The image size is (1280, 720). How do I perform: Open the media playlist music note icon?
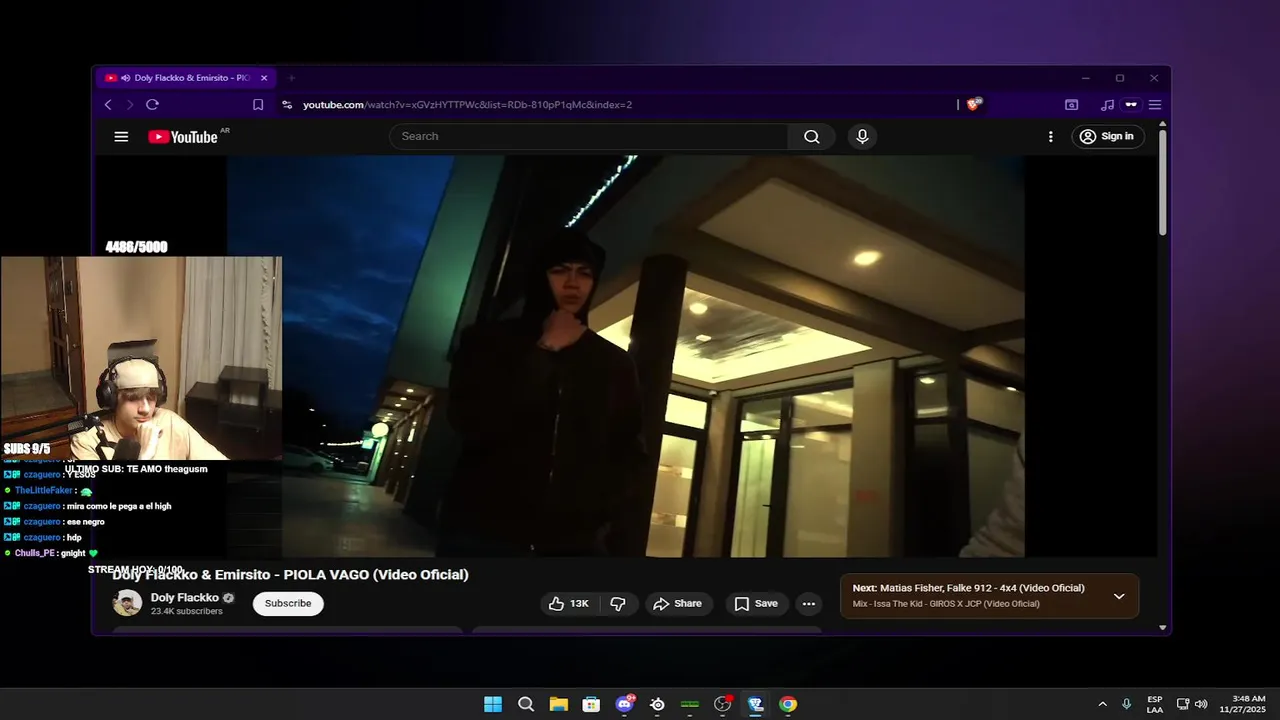[x=1107, y=105]
